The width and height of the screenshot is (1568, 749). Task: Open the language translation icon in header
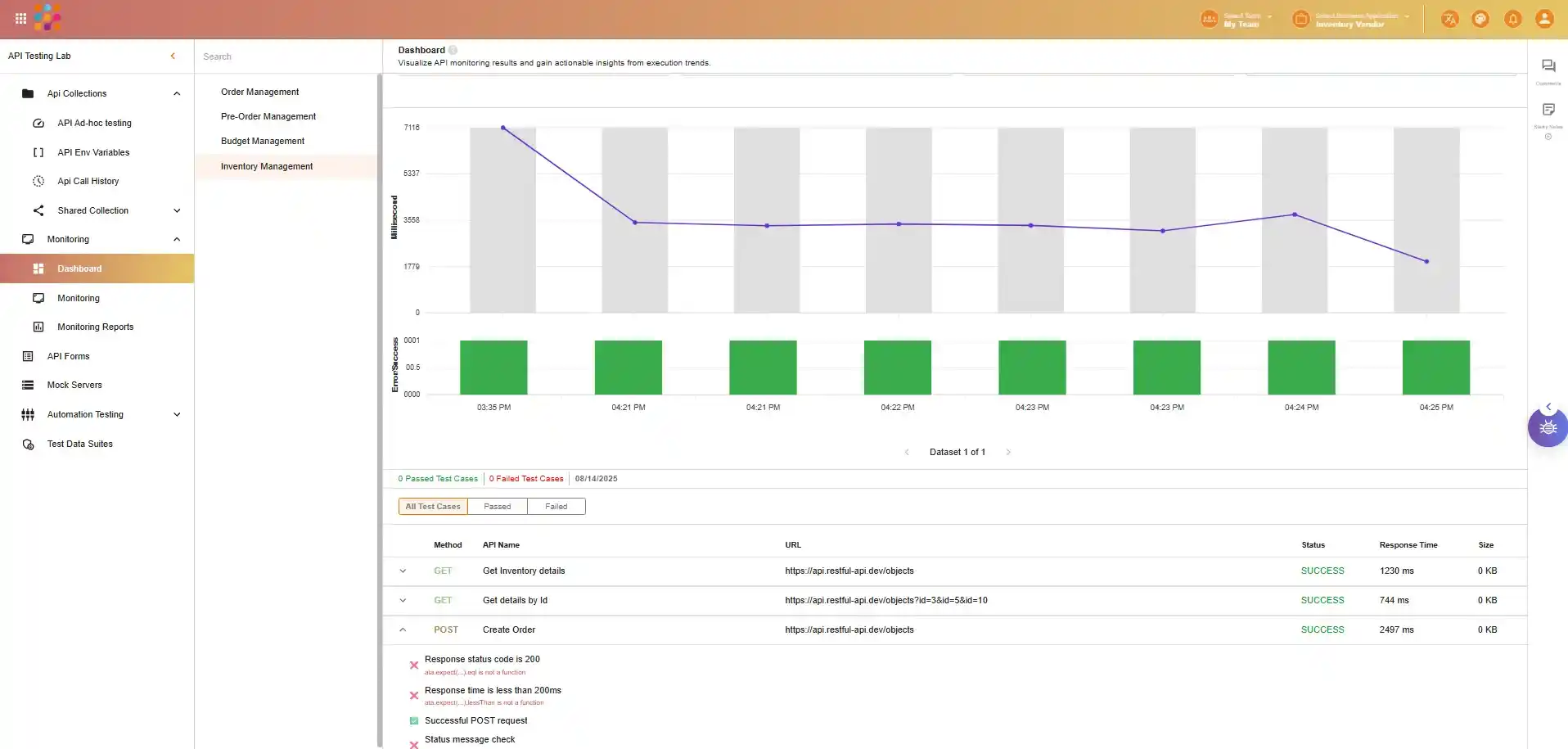coord(1449,19)
